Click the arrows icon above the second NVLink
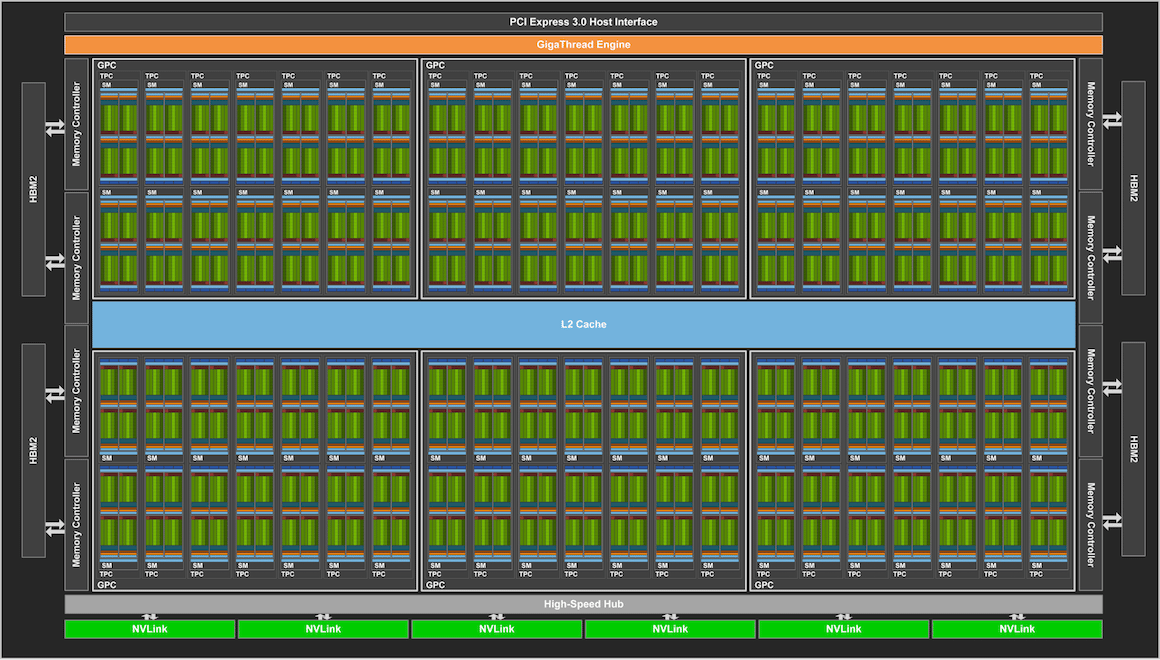 click(323, 616)
